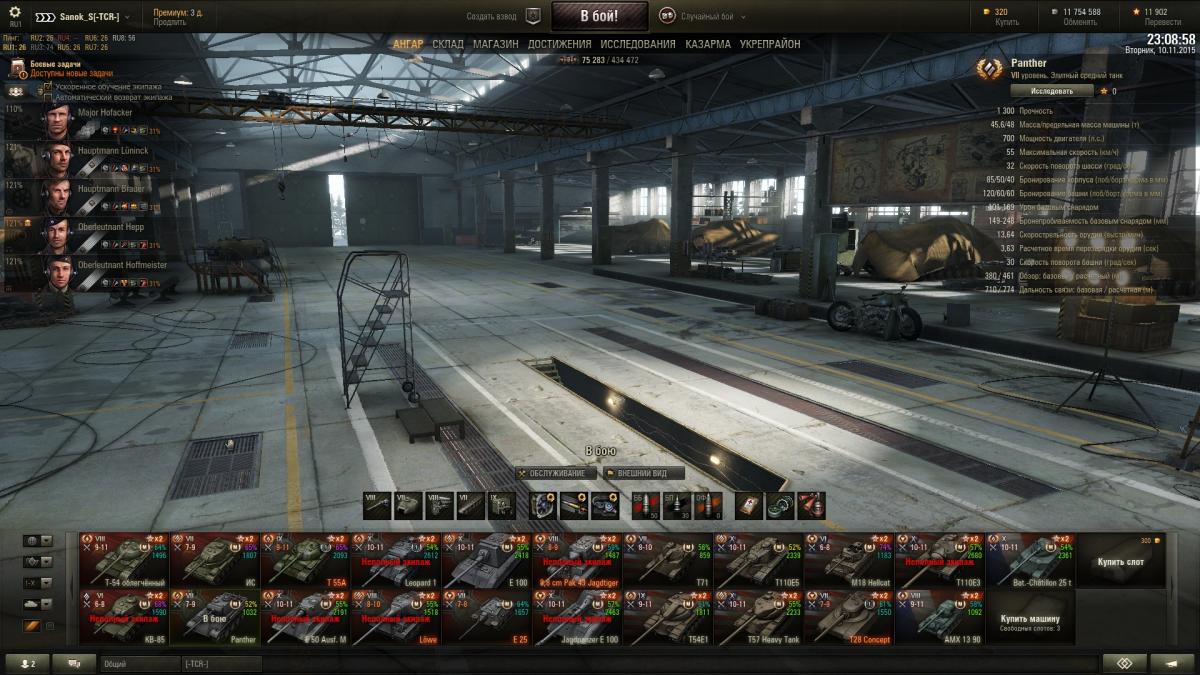The height and width of the screenshot is (675, 1200).
Task: Expand the Sanok_S account dropdown arrow
Action: click(x=129, y=17)
